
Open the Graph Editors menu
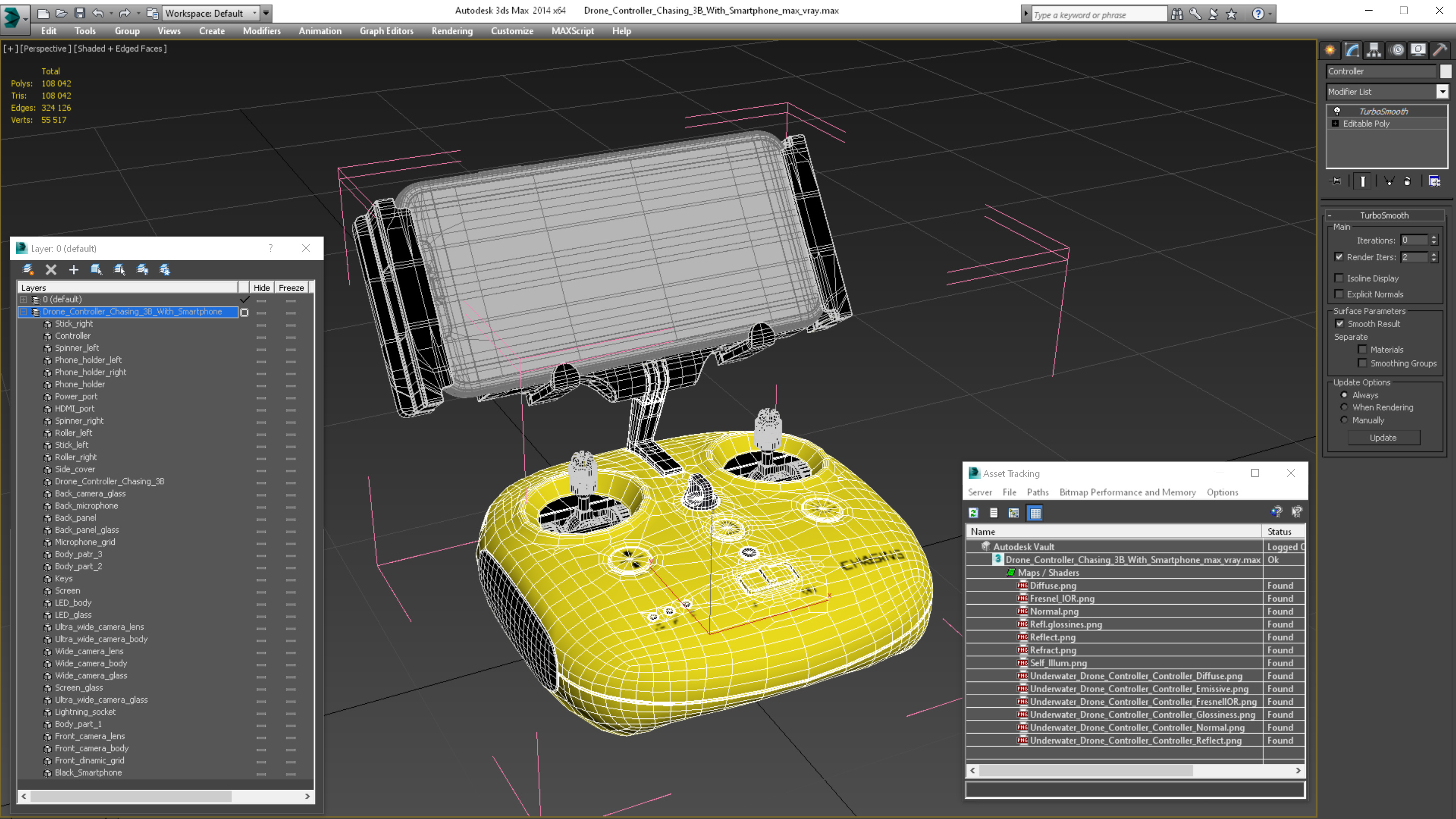click(x=387, y=31)
